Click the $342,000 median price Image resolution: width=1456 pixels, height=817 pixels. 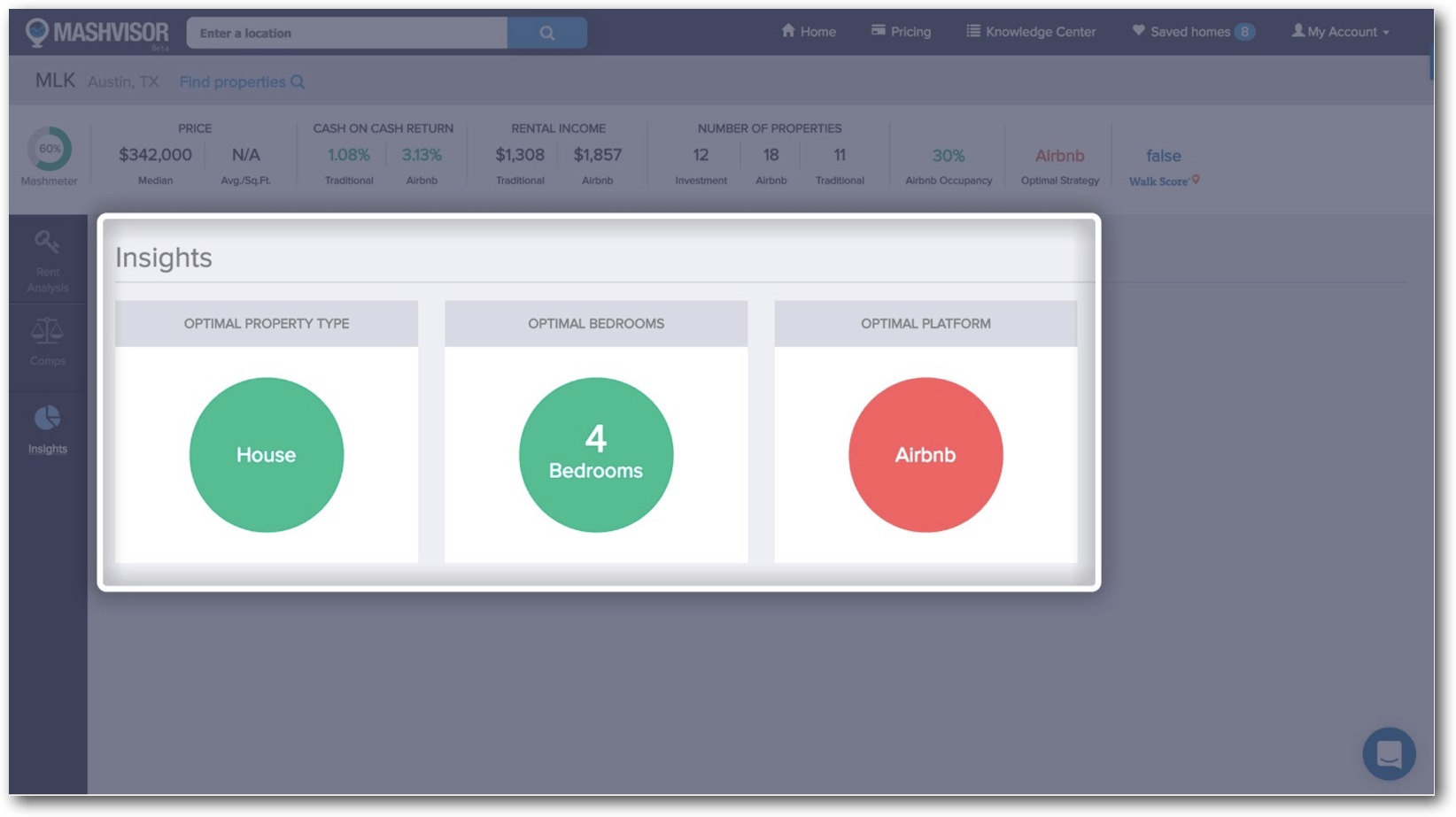[155, 155]
